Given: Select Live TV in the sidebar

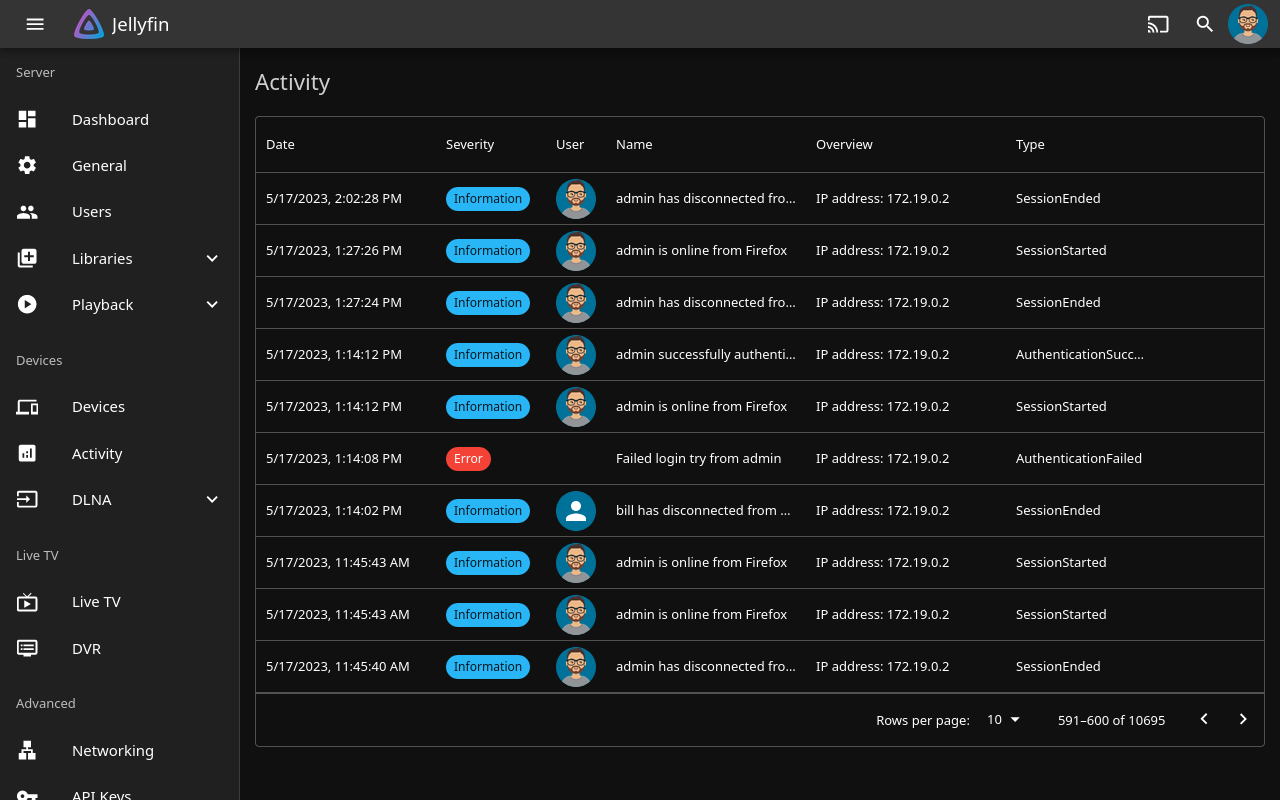Looking at the screenshot, I should click(x=96, y=602).
